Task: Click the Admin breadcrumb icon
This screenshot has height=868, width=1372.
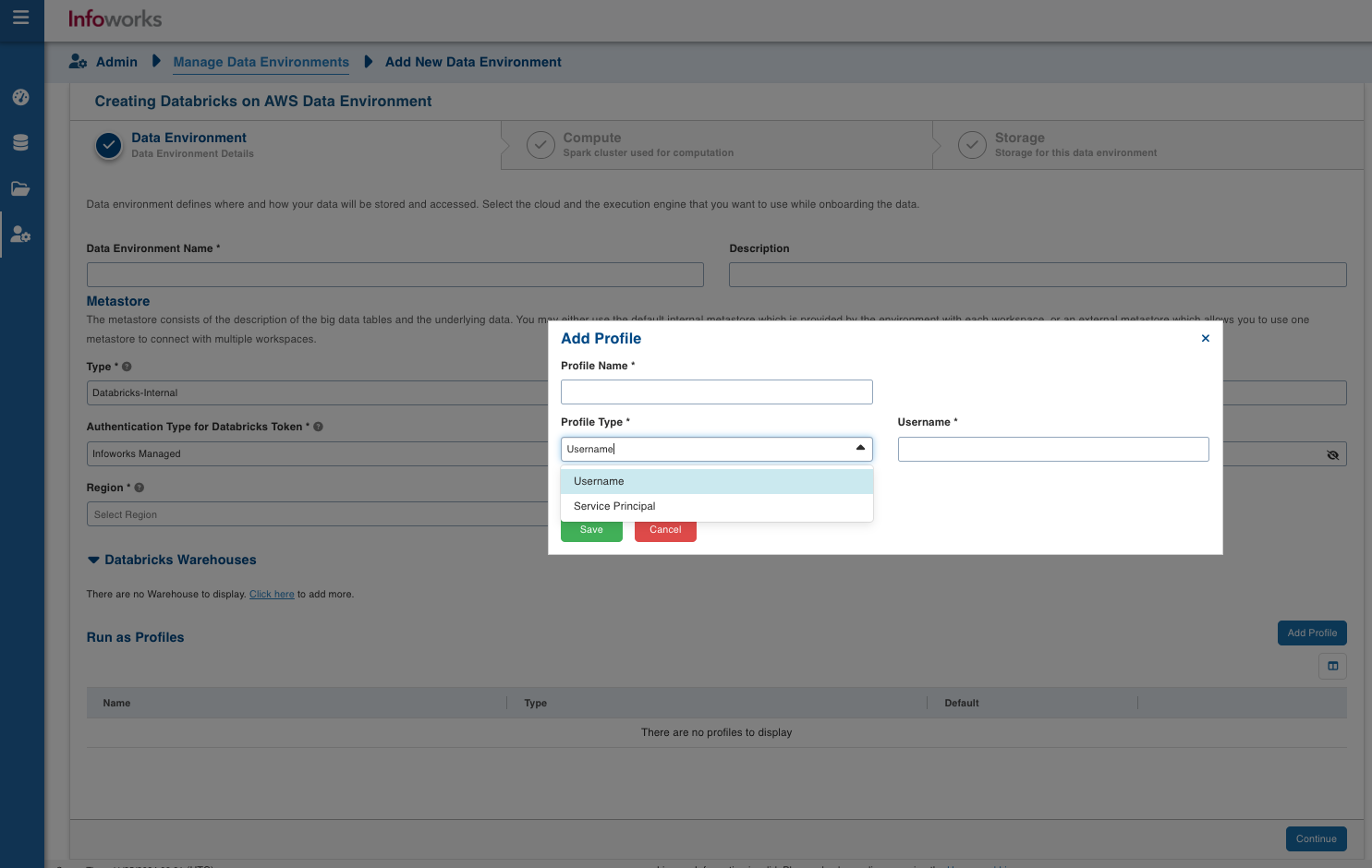Action: [79, 62]
